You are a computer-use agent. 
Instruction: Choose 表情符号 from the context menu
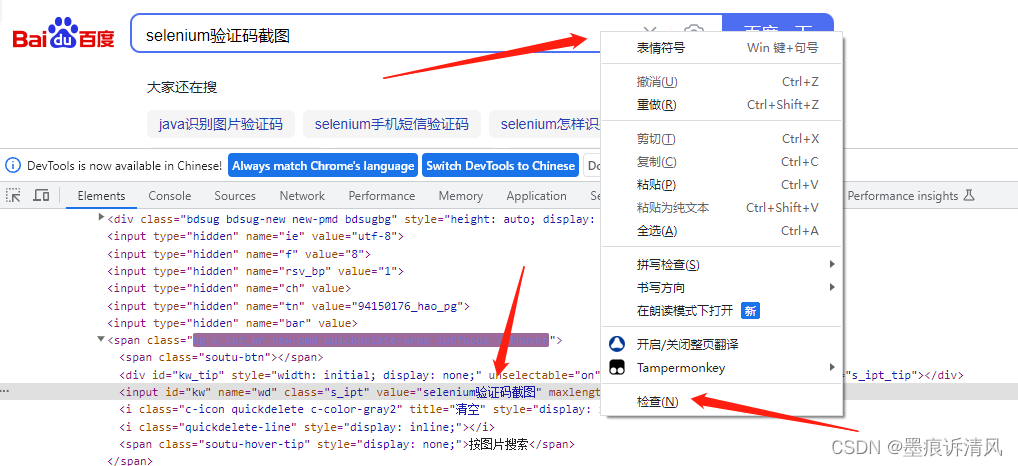pyautogui.click(x=722, y=47)
